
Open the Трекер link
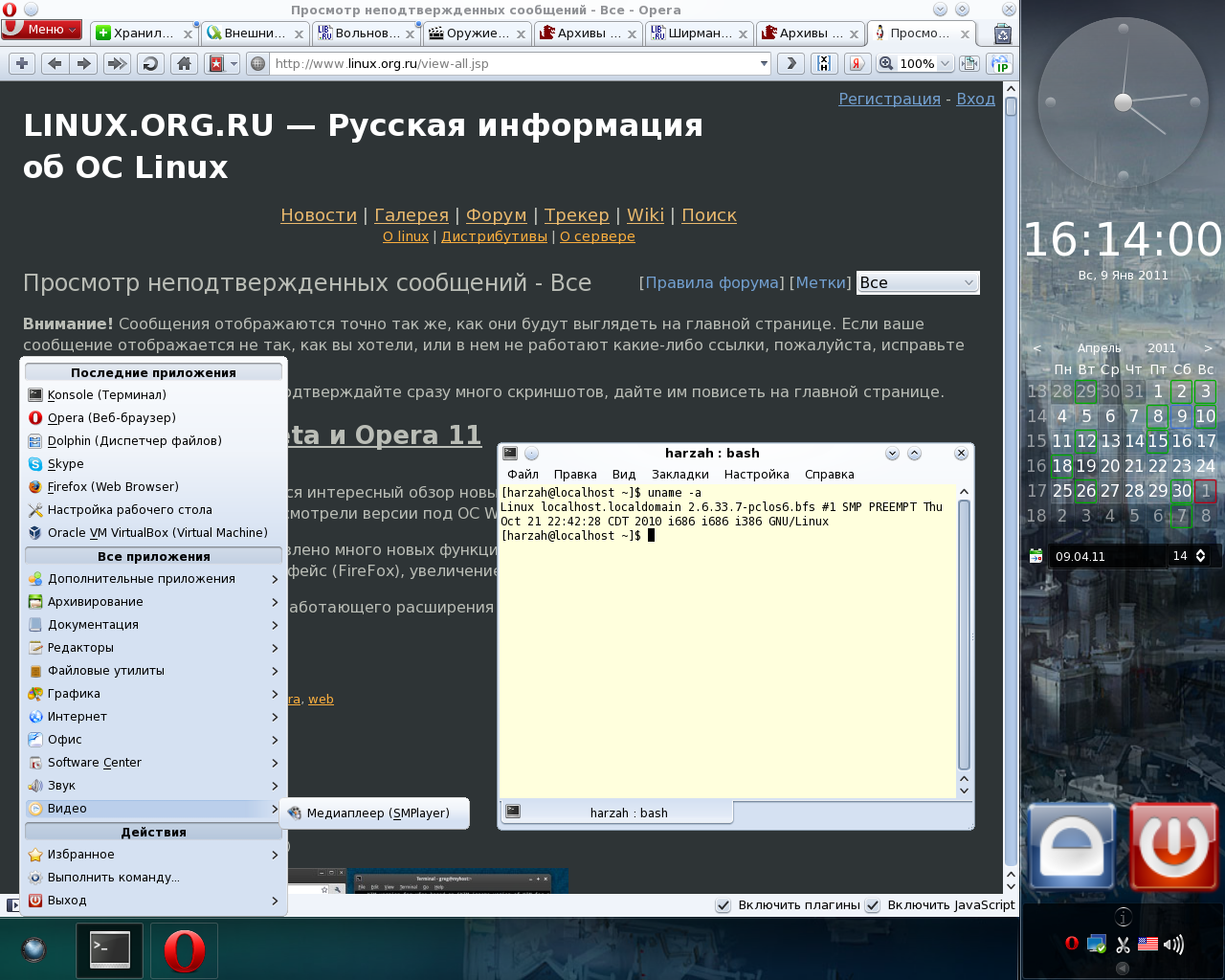pyautogui.click(x=577, y=215)
